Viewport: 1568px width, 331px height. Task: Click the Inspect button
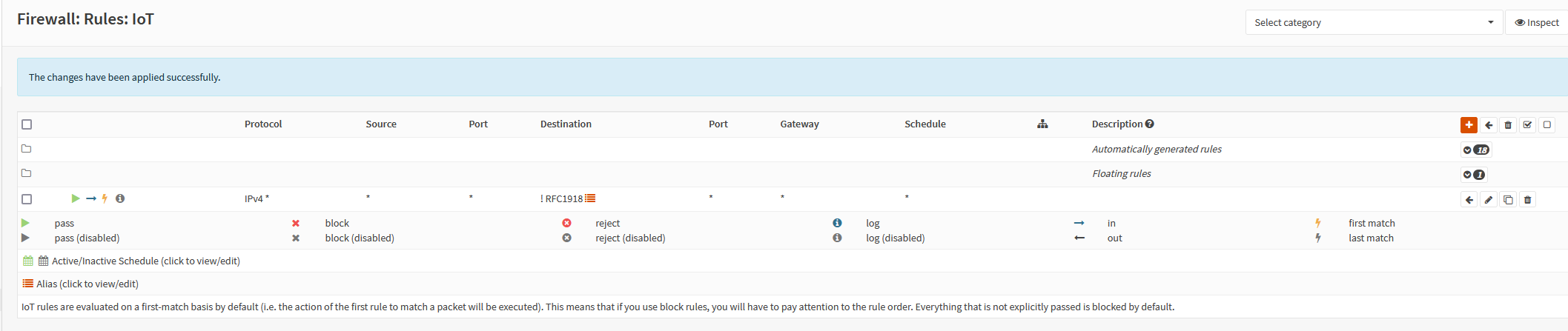coord(1537,23)
